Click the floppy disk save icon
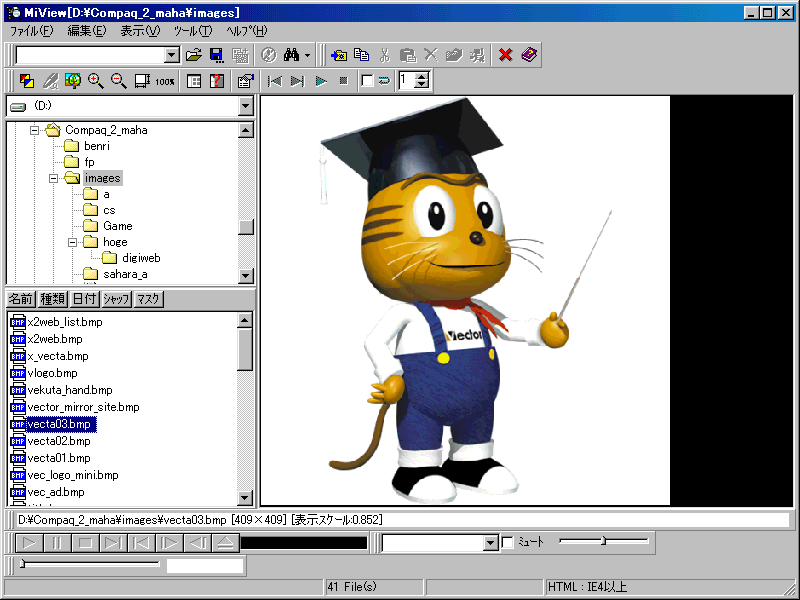This screenshot has height=600, width=800. [x=217, y=55]
